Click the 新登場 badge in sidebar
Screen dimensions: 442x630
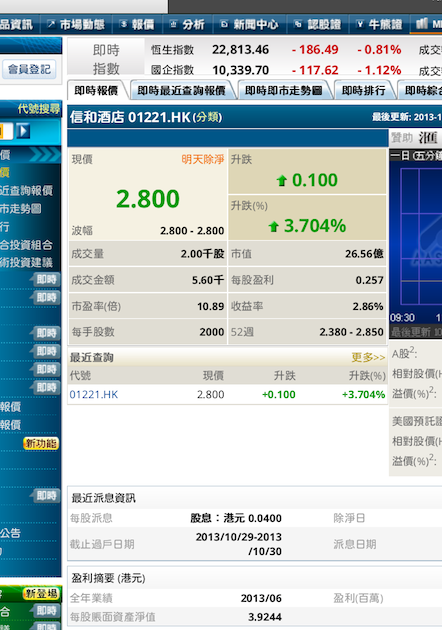[41, 593]
